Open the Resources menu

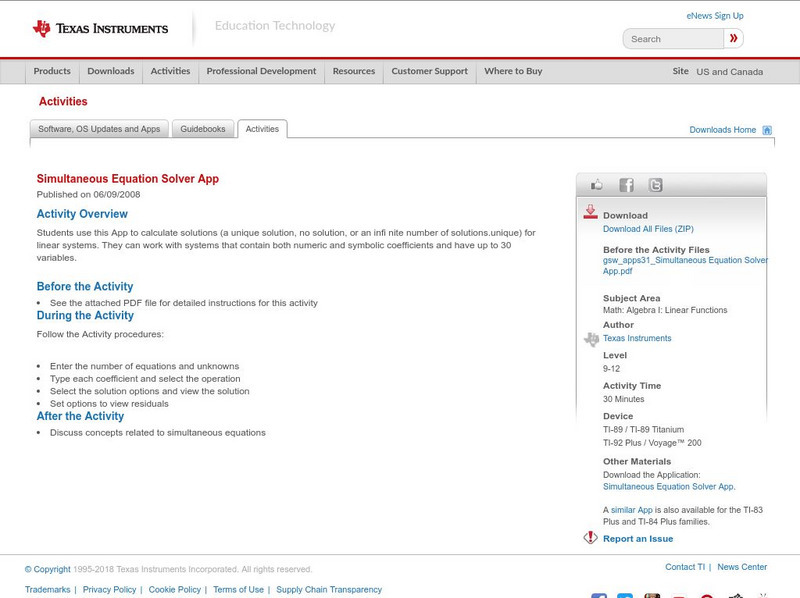[354, 71]
